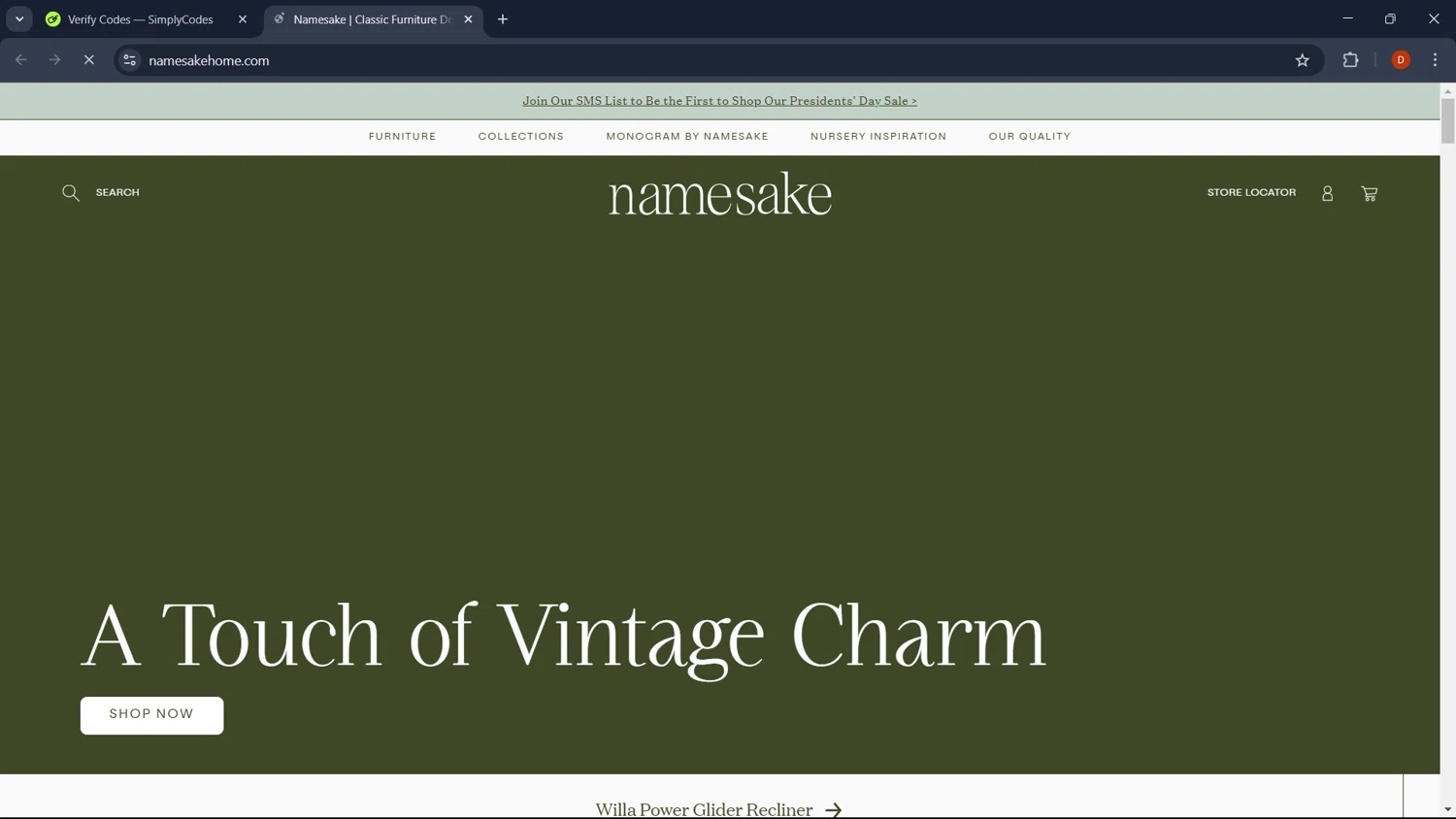Screen dimensions: 1456x819
Task: Bookmark this page with the star icon
Action: 1303,60
